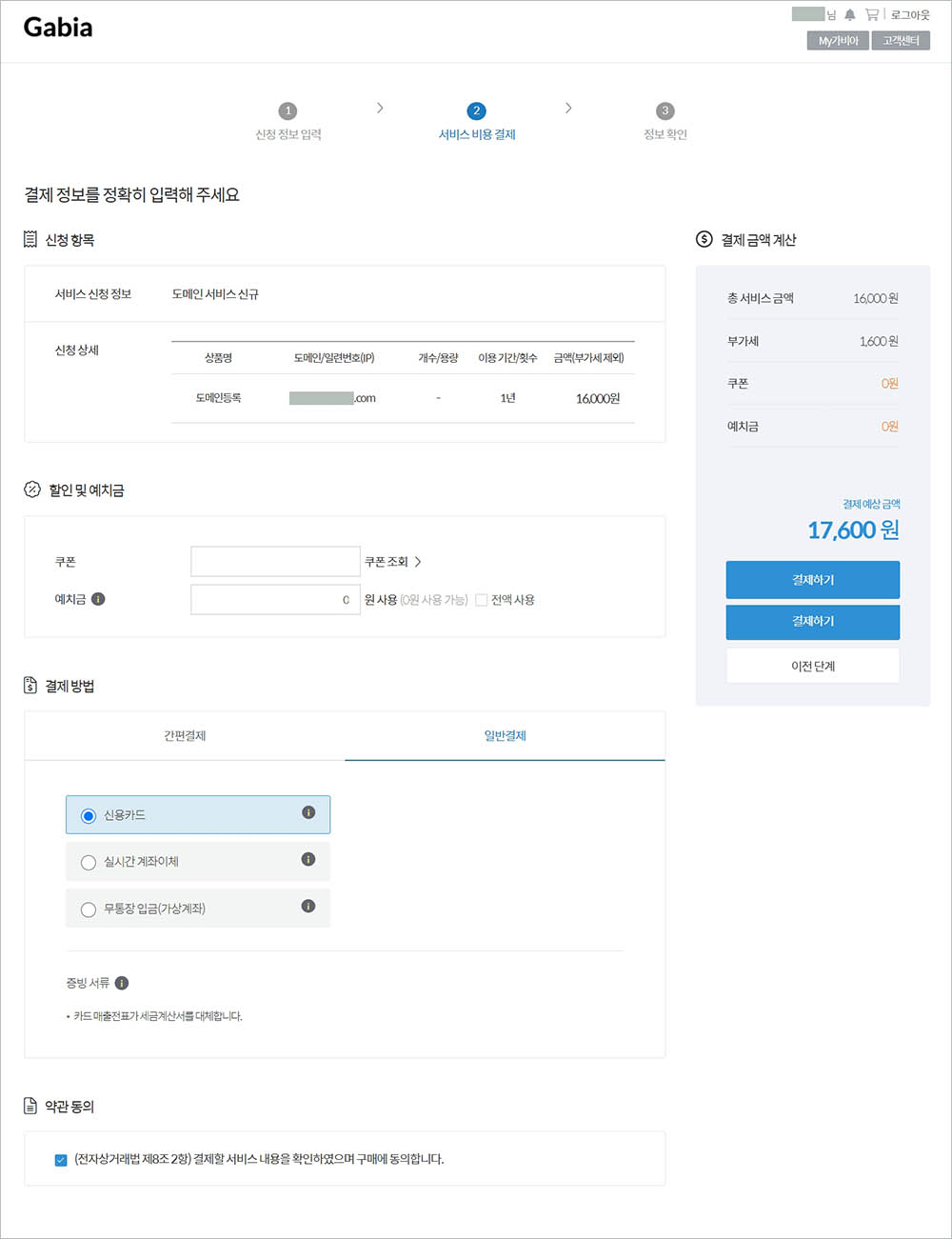The image size is (952, 1239).
Task: Click the info icon next to 증빙 서류
Action: coord(122,982)
